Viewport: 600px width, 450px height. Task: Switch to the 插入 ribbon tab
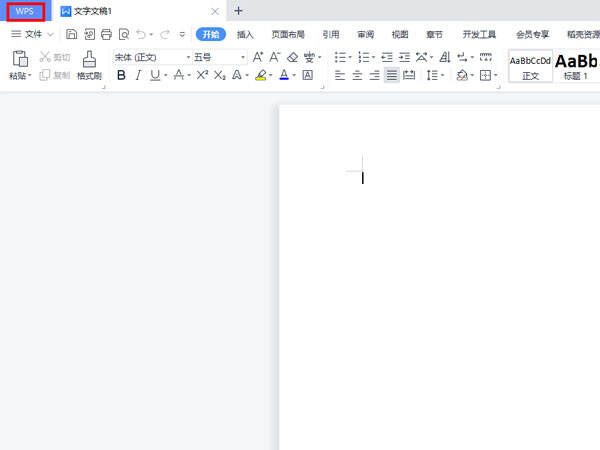(245, 34)
